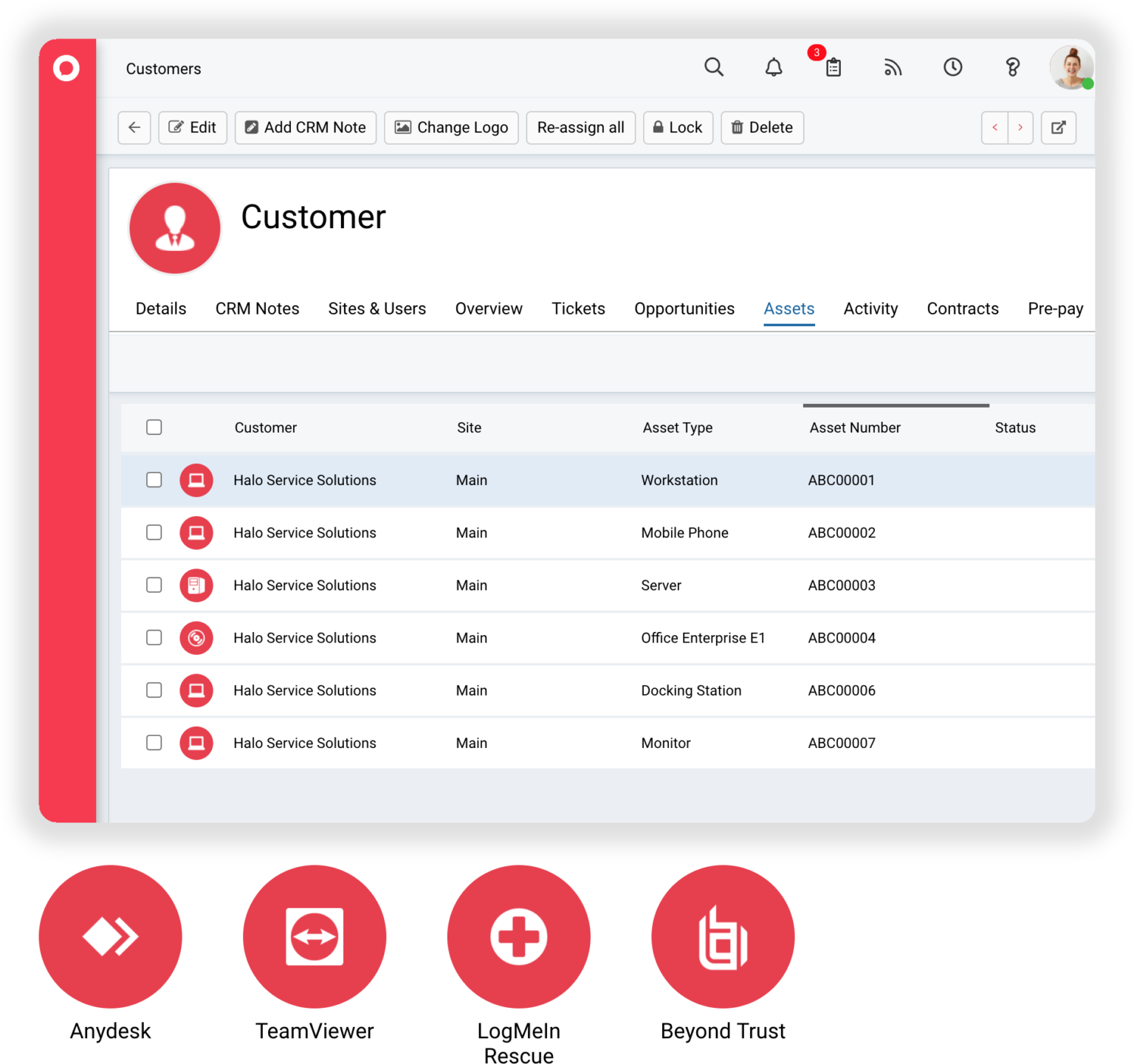Click Add CRM Note button
Viewport: 1134px width, 1064px height.
click(x=306, y=127)
